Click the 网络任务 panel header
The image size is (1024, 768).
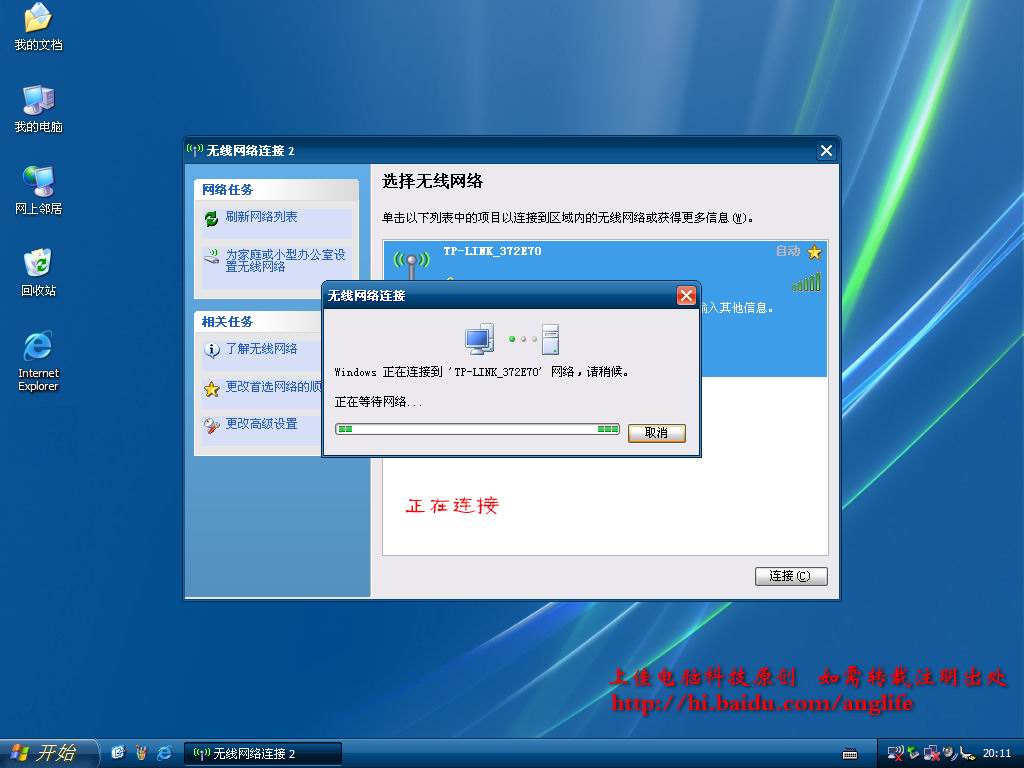(276, 189)
